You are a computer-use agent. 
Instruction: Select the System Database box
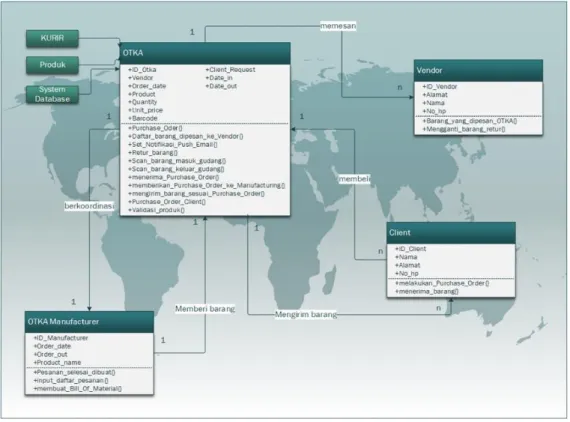tap(52, 94)
